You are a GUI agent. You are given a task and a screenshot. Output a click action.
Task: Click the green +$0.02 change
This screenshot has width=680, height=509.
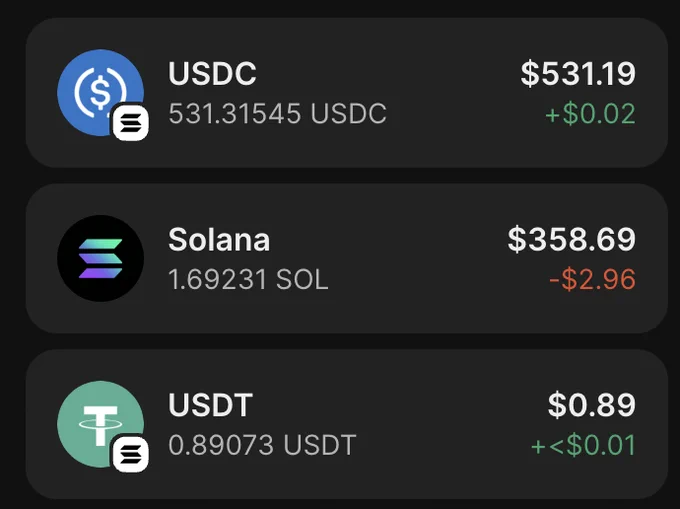coord(590,114)
